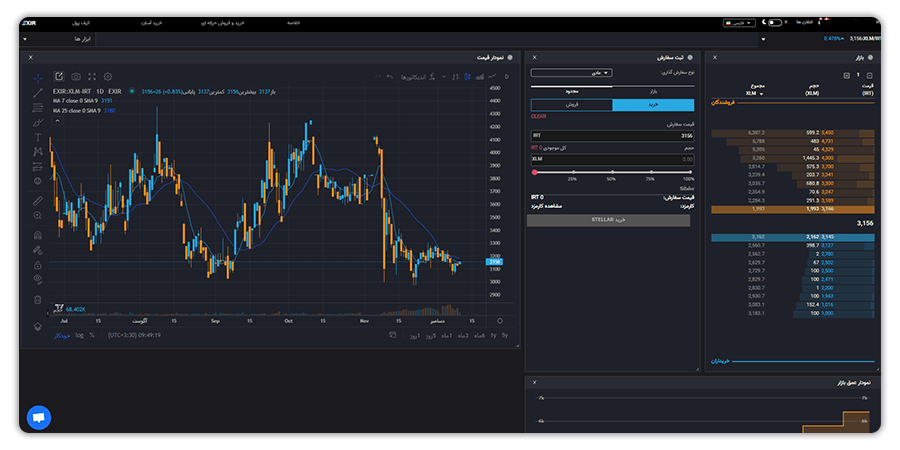The width and height of the screenshot is (900, 450).
Task: Set chart range to 5 days
Action: [x=430, y=335]
